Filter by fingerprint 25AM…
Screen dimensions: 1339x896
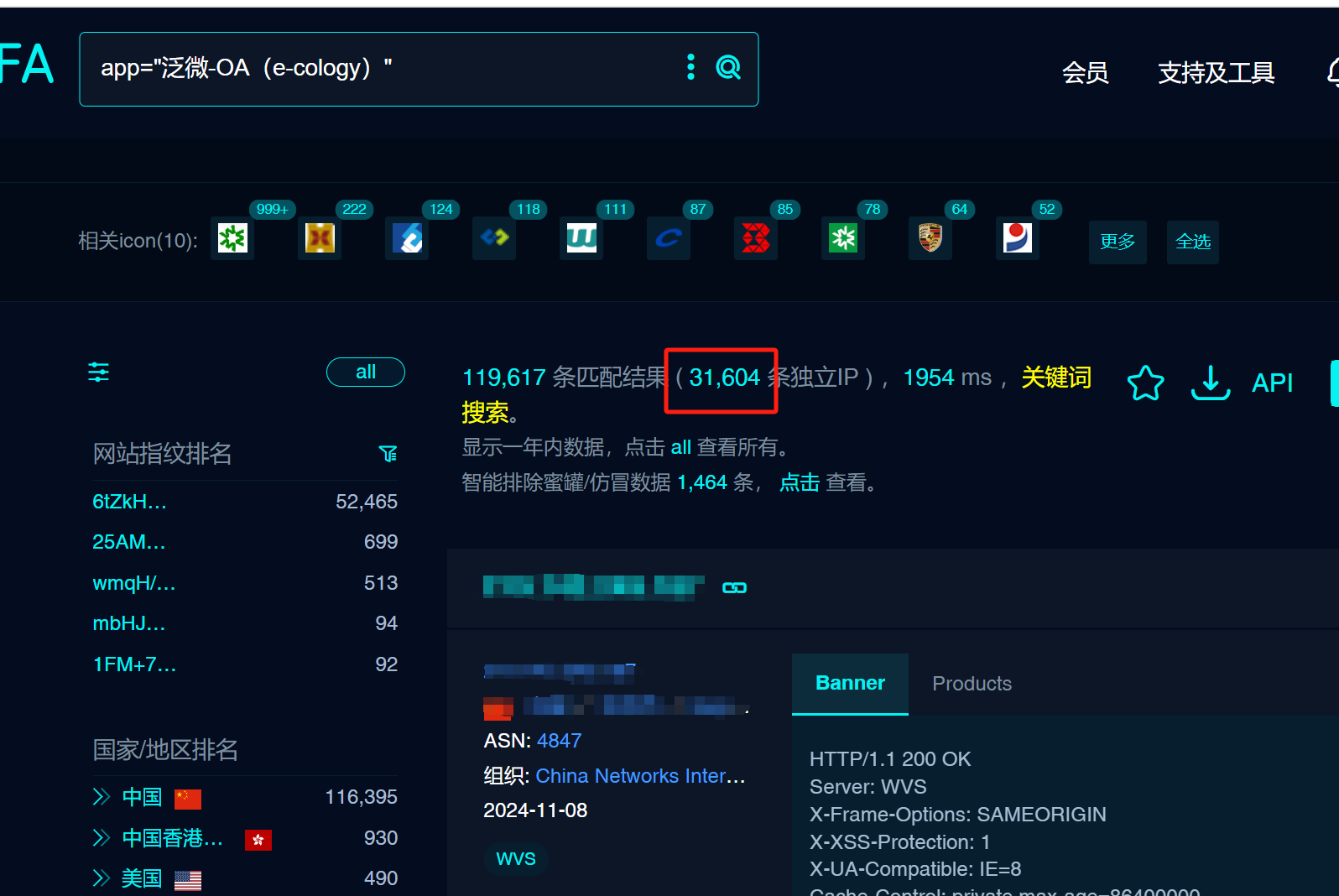tap(128, 542)
